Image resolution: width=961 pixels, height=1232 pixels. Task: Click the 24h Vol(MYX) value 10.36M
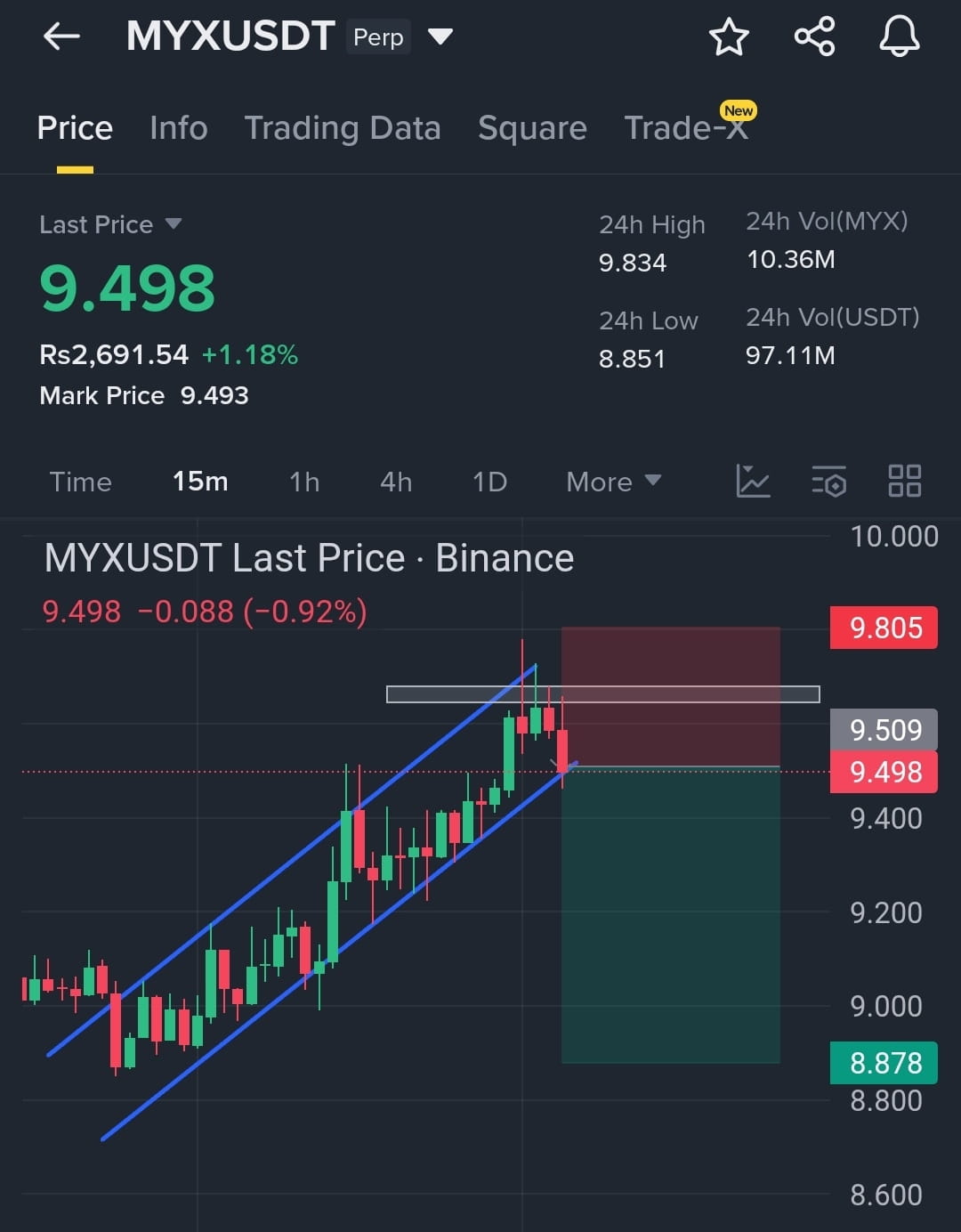[x=791, y=259]
